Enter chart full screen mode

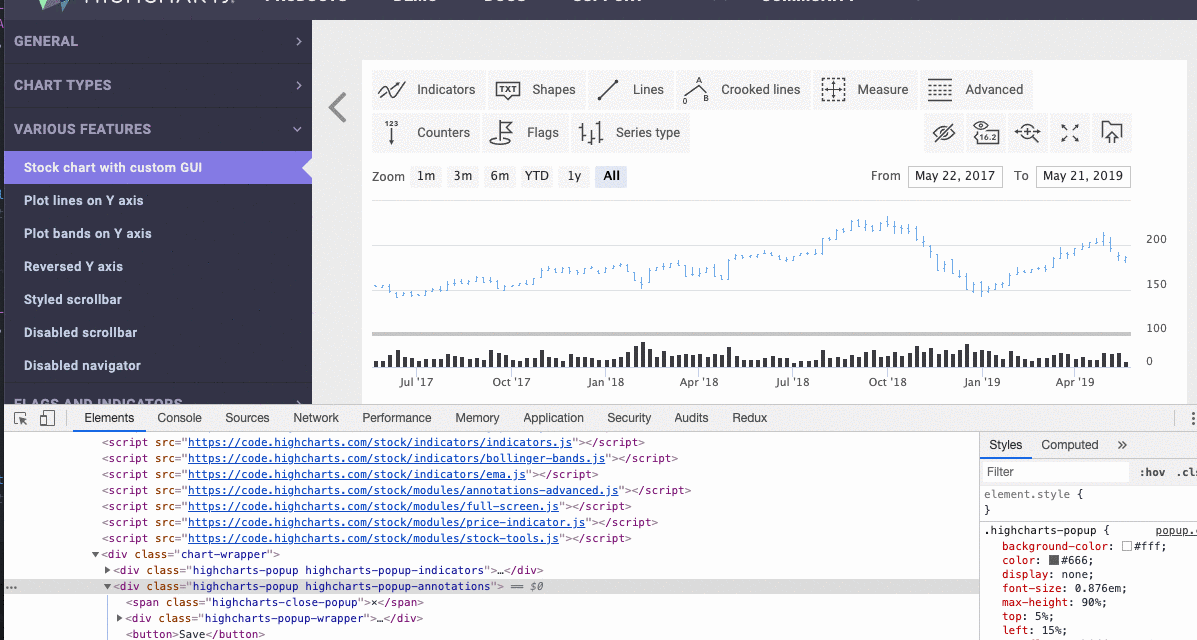click(1069, 132)
